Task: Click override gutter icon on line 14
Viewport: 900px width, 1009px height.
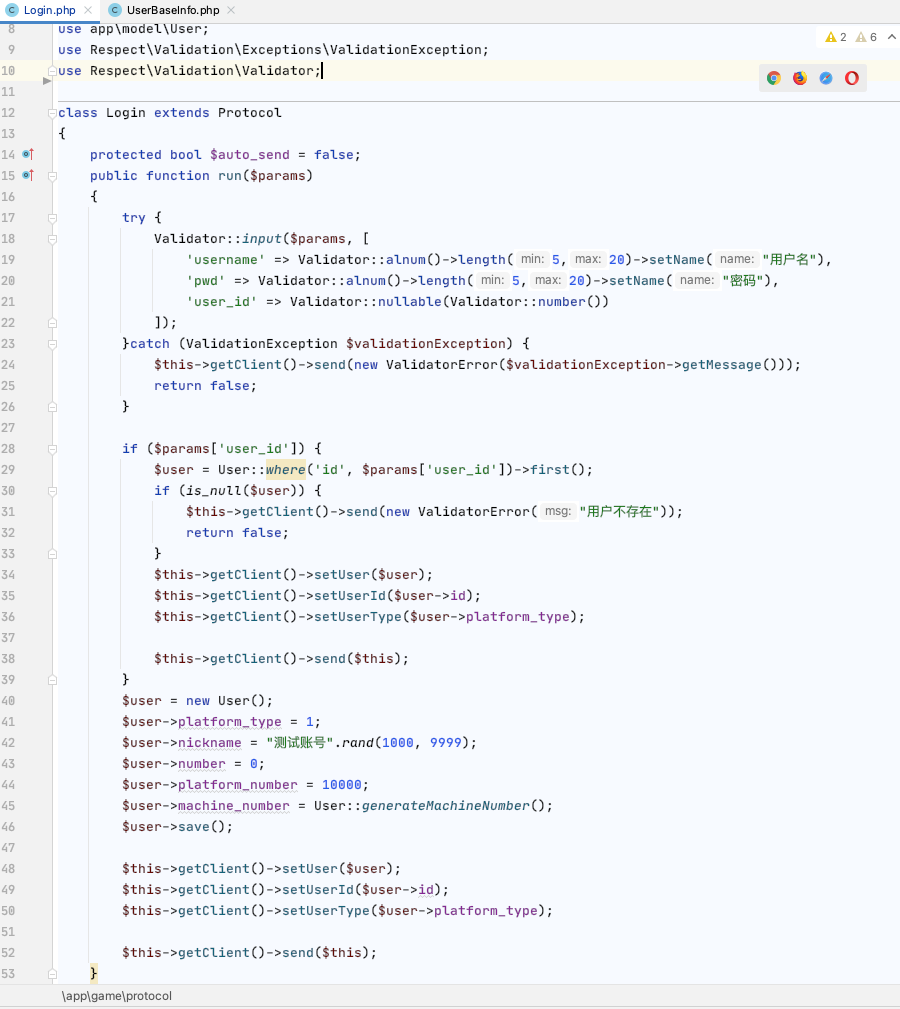Action: point(28,154)
